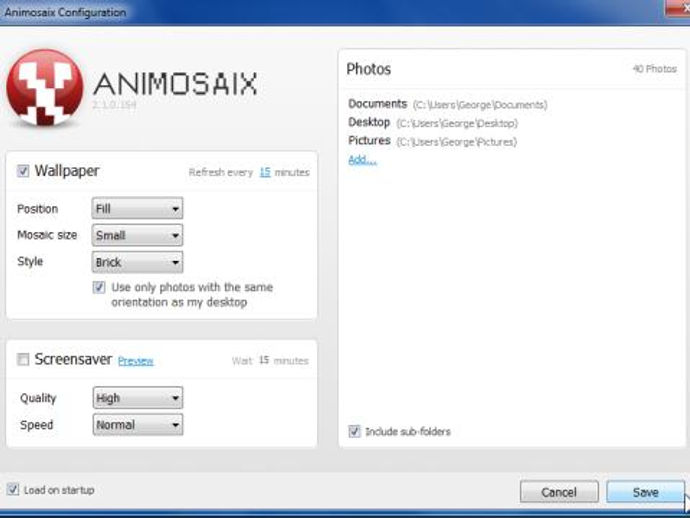Close the Animosaix Configuration window
Image resolution: width=690 pixels, height=518 pixels.
click(x=679, y=8)
